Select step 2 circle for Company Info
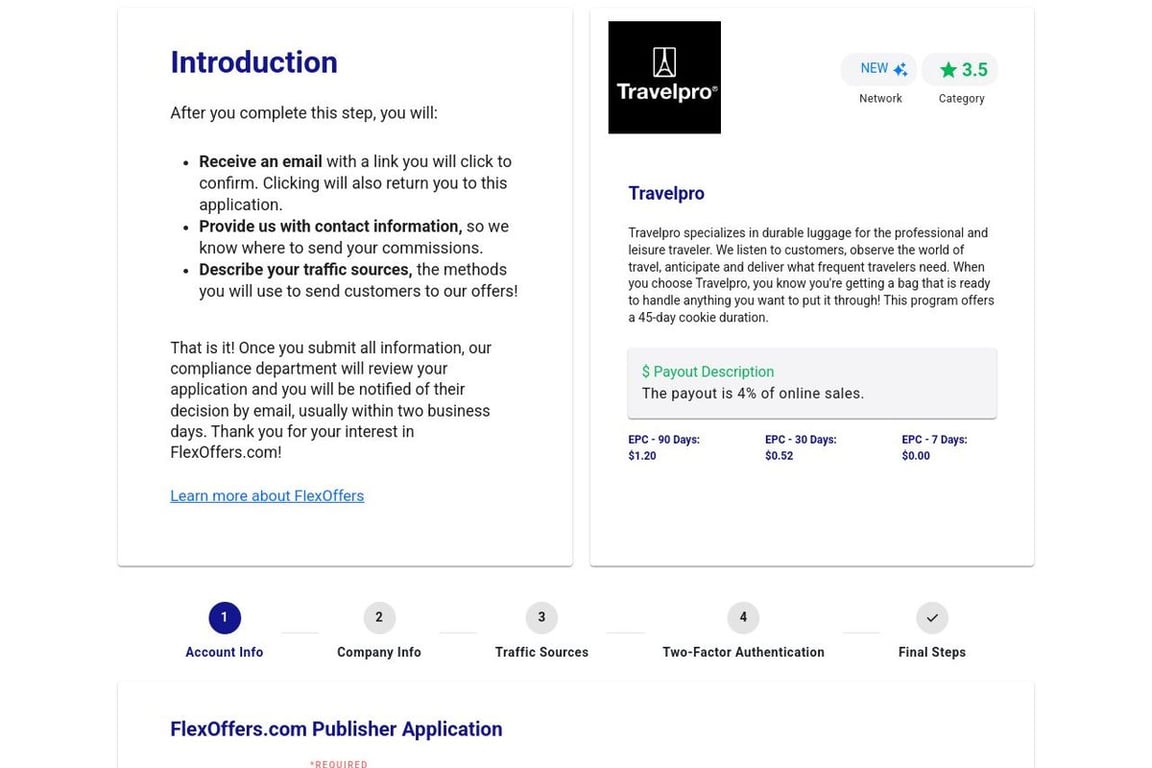This screenshot has height=768, width=1152. (379, 617)
